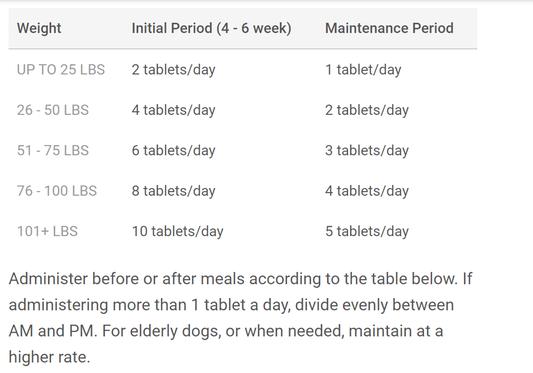Click the 6 tablets/day initial period cell
This screenshot has width=533, height=373.
tap(173, 151)
